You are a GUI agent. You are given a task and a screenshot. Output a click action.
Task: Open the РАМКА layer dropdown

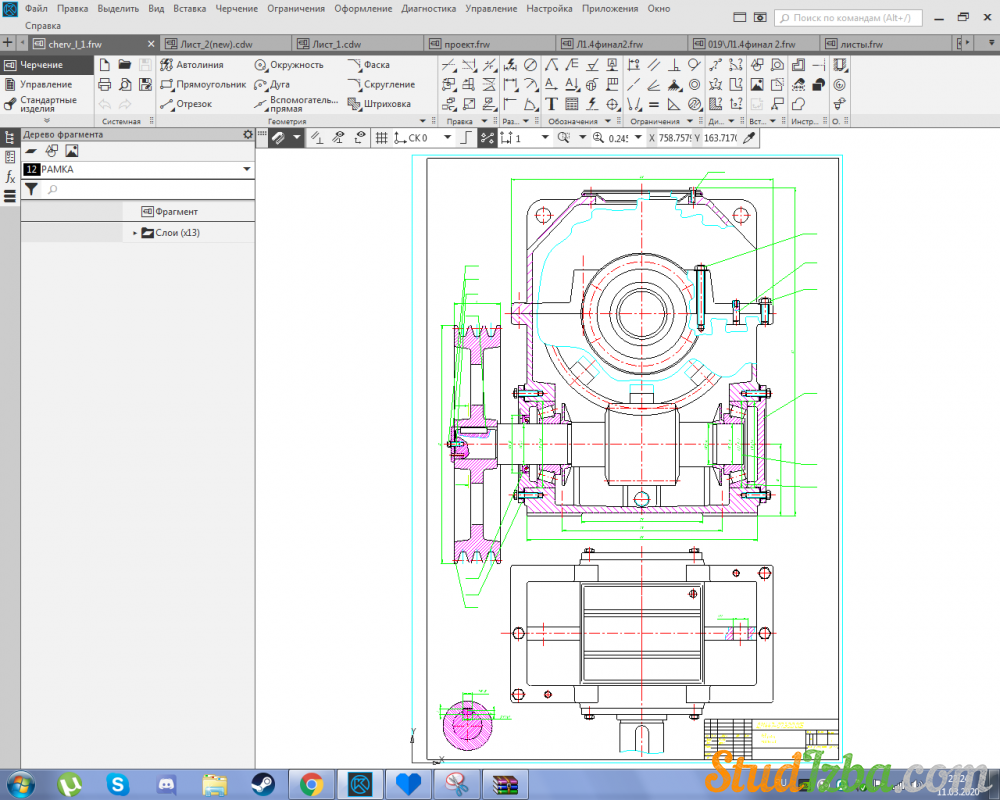(x=246, y=170)
